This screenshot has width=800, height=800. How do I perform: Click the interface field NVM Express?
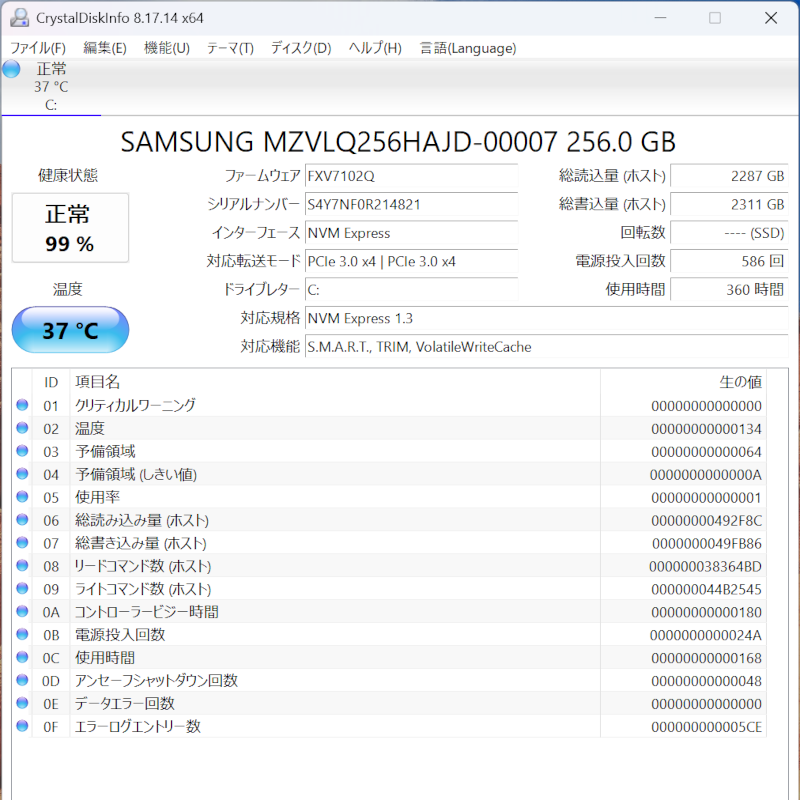(x=411, y=233)
